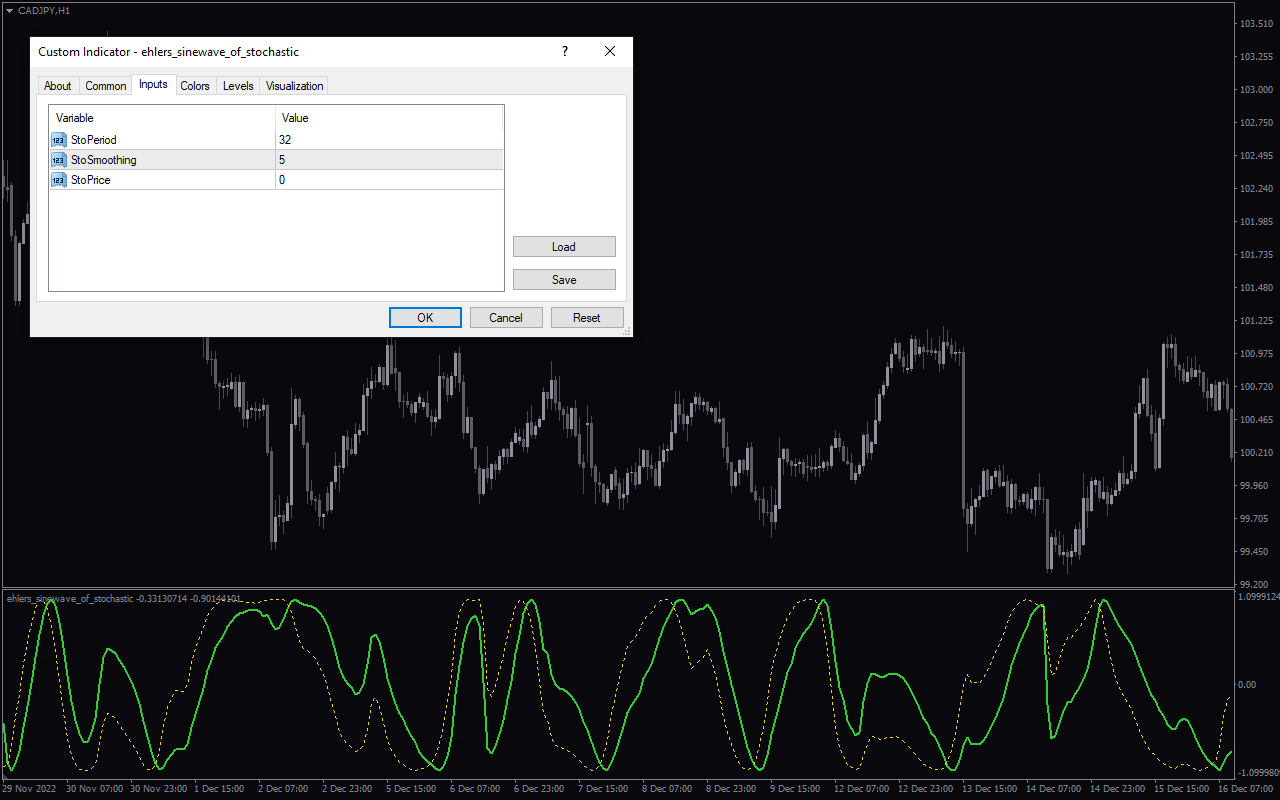This screenshot has width=1280, height=800.
Task: Switch to the About tab
Action: [x=58, y=86]
